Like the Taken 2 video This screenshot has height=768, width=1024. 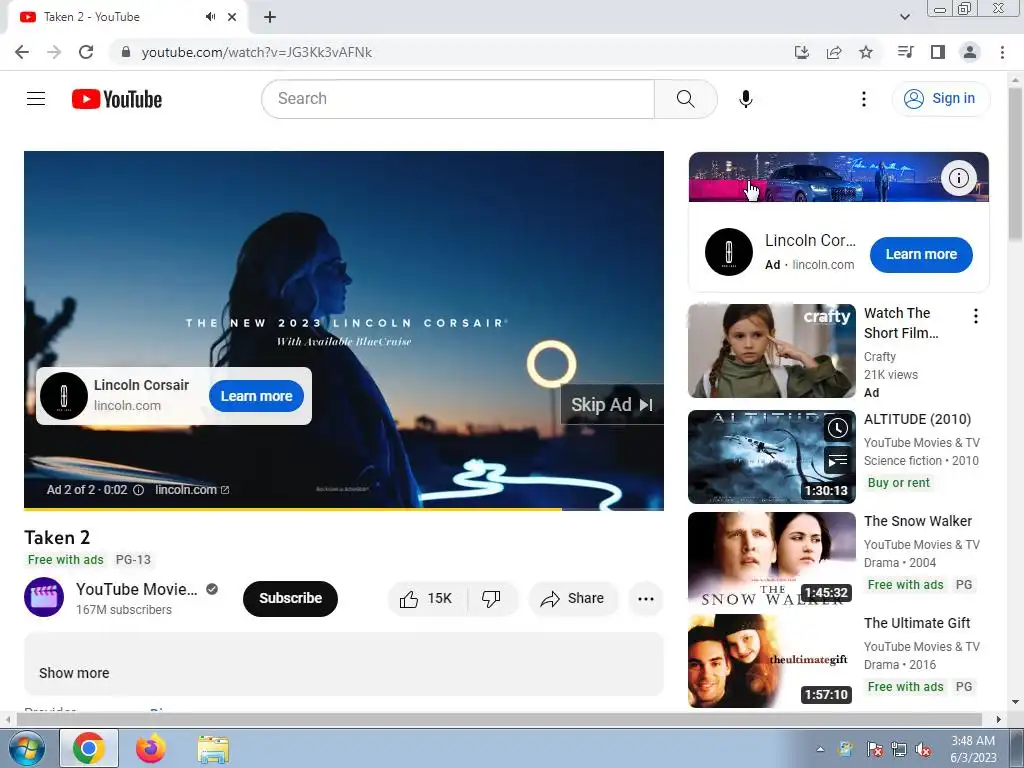click(427, 598)
